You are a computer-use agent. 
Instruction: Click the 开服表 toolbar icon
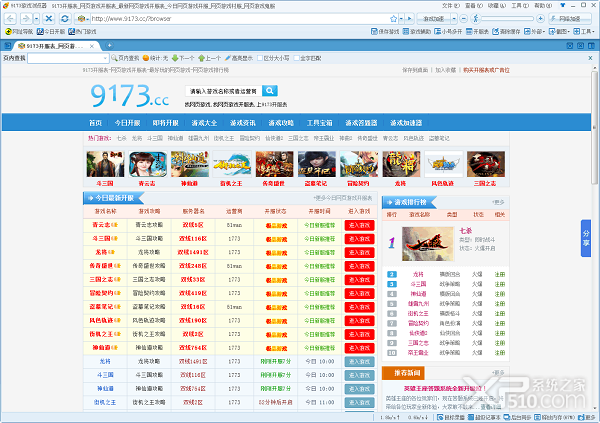coord(477,31)
